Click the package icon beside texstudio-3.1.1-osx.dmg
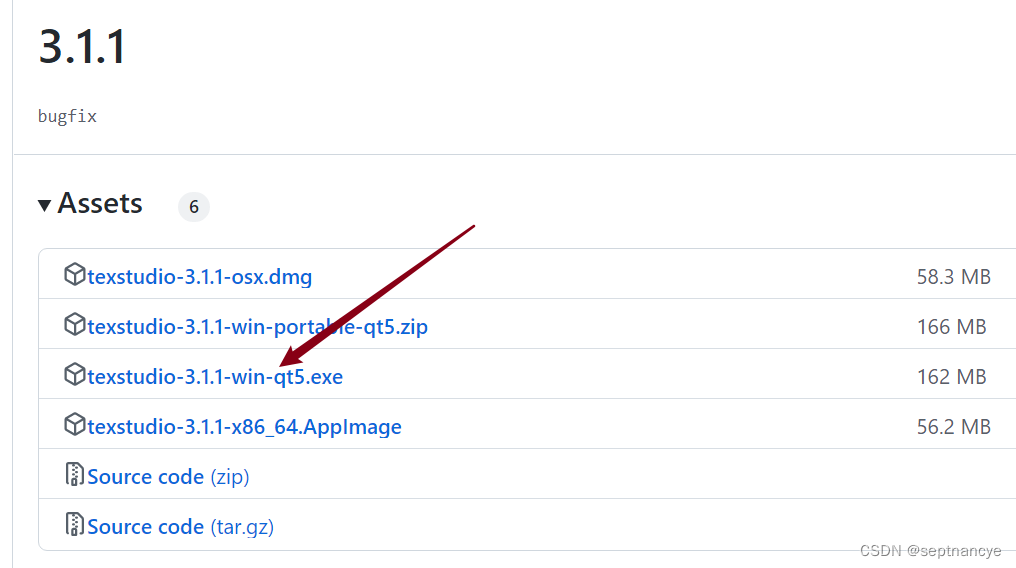 click(75, 275)
